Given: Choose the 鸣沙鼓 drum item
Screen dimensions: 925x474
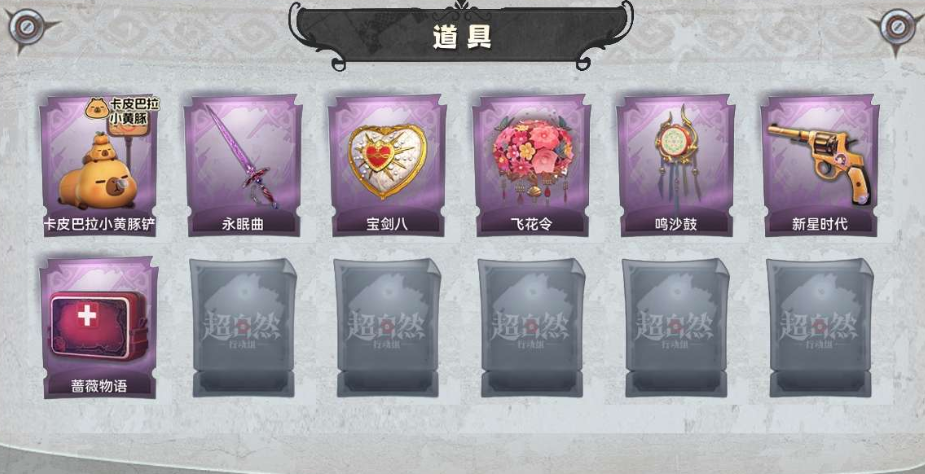Looking at the screenshot, I should (675, 165).
